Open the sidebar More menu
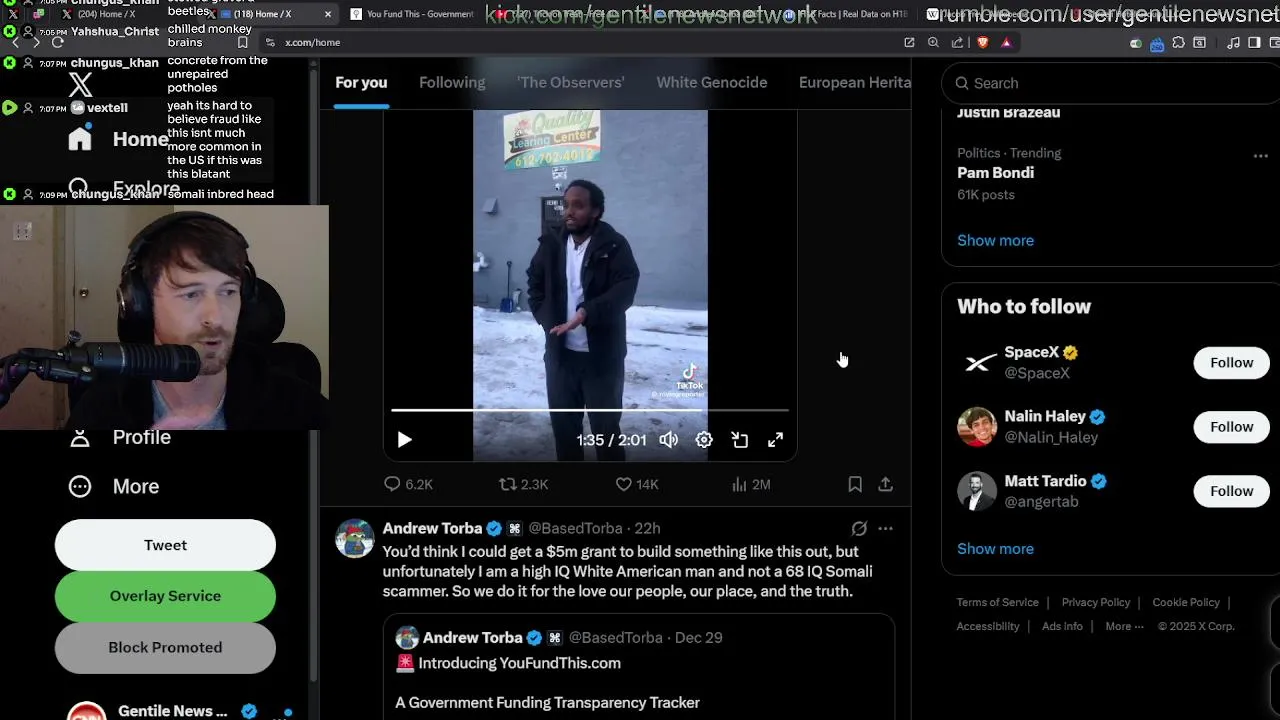The height and width of the screenshot is (720, 1280). pyautogui.click(x=114, y=486)
